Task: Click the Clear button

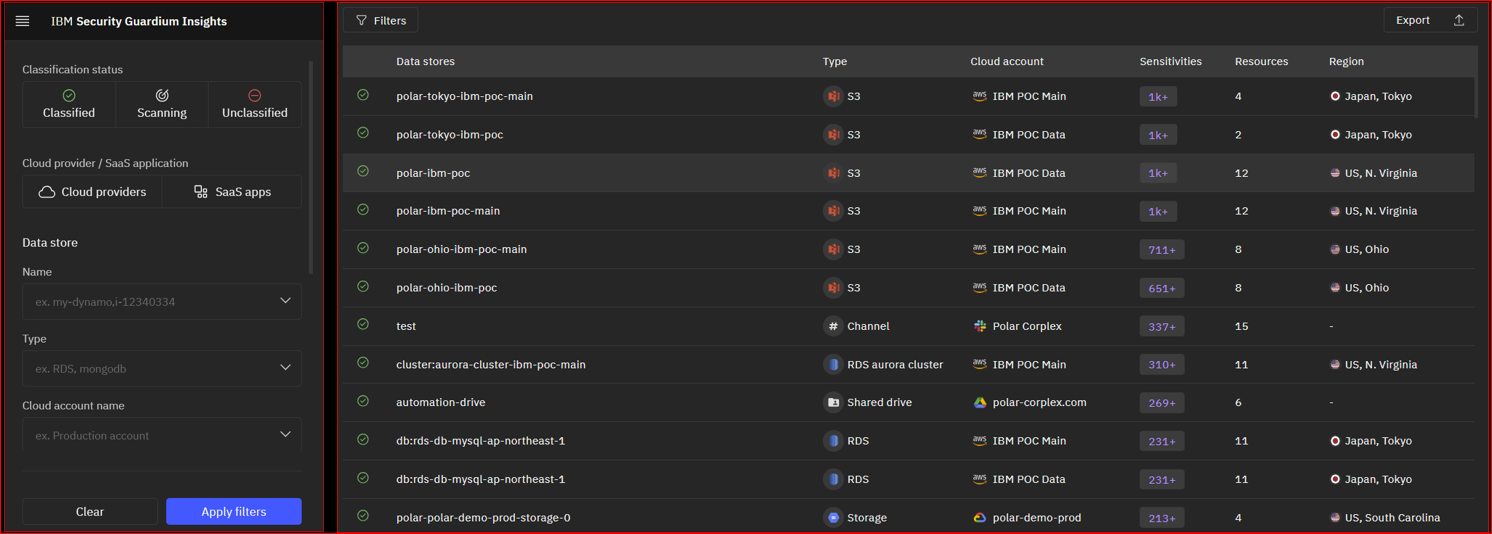Action: (90, 511)
